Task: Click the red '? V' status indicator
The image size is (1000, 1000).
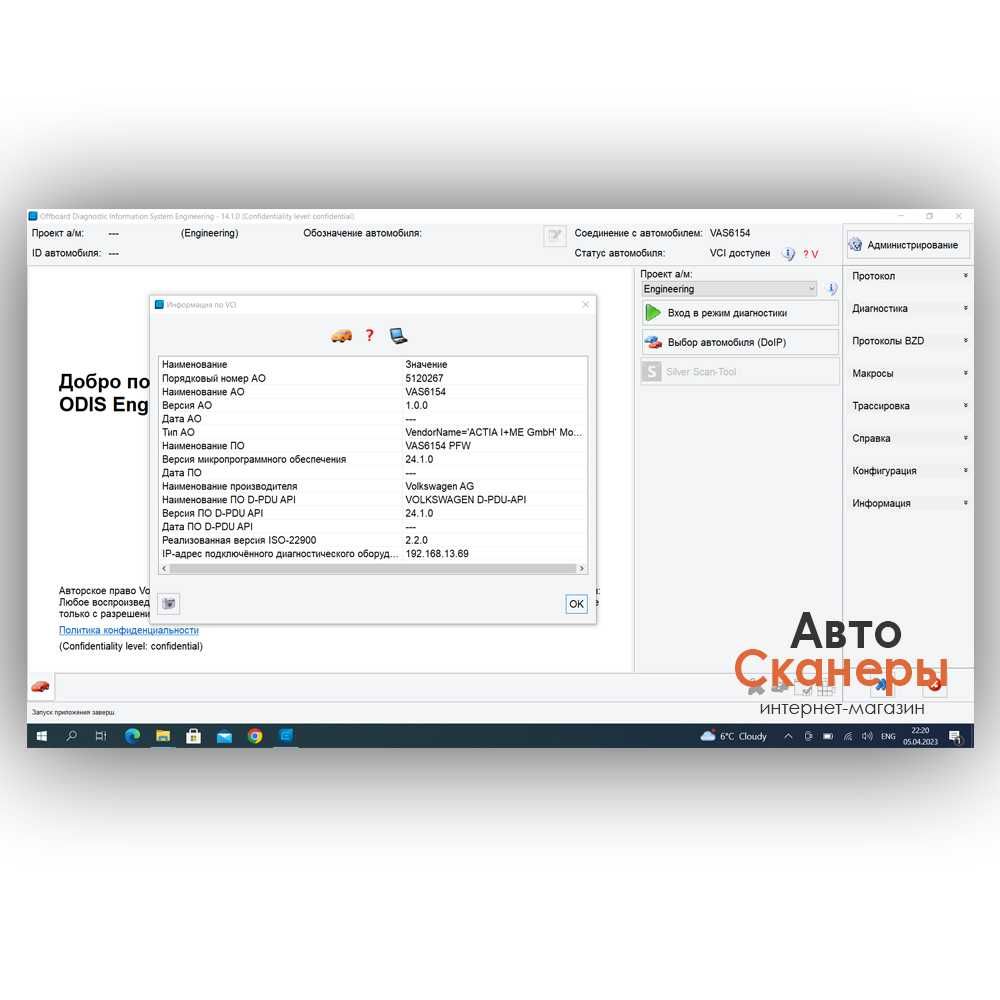Action: click(811, 254)
